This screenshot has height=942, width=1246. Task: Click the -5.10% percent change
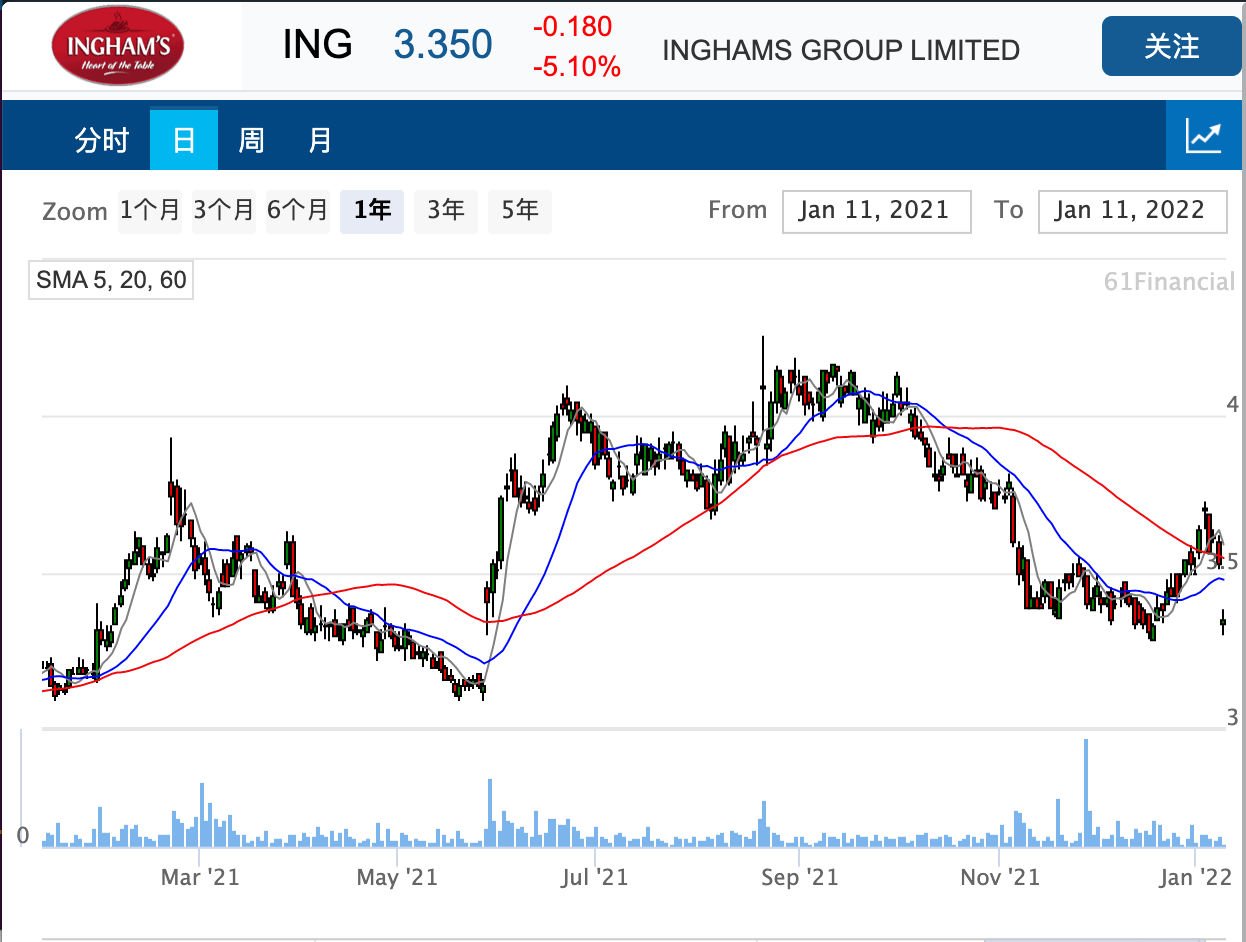click(x=576, y=67)
